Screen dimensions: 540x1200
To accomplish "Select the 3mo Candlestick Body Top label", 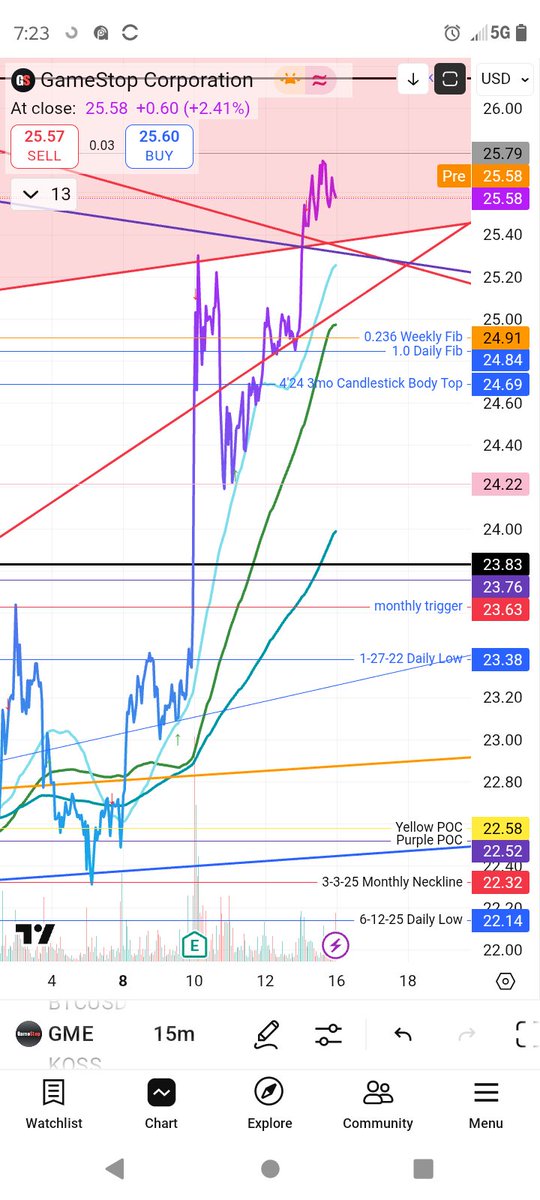I will point(372,383).
